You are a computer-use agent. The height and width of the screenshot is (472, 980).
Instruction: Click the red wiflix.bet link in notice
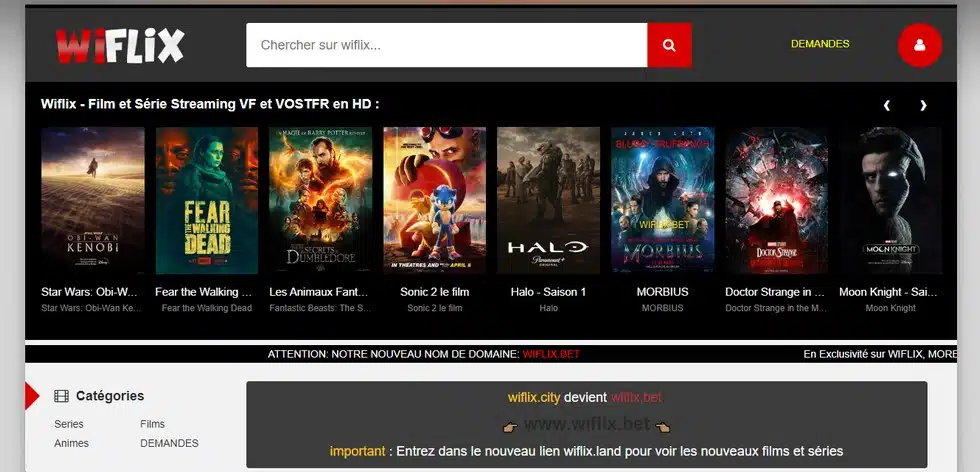coord(636,398)
